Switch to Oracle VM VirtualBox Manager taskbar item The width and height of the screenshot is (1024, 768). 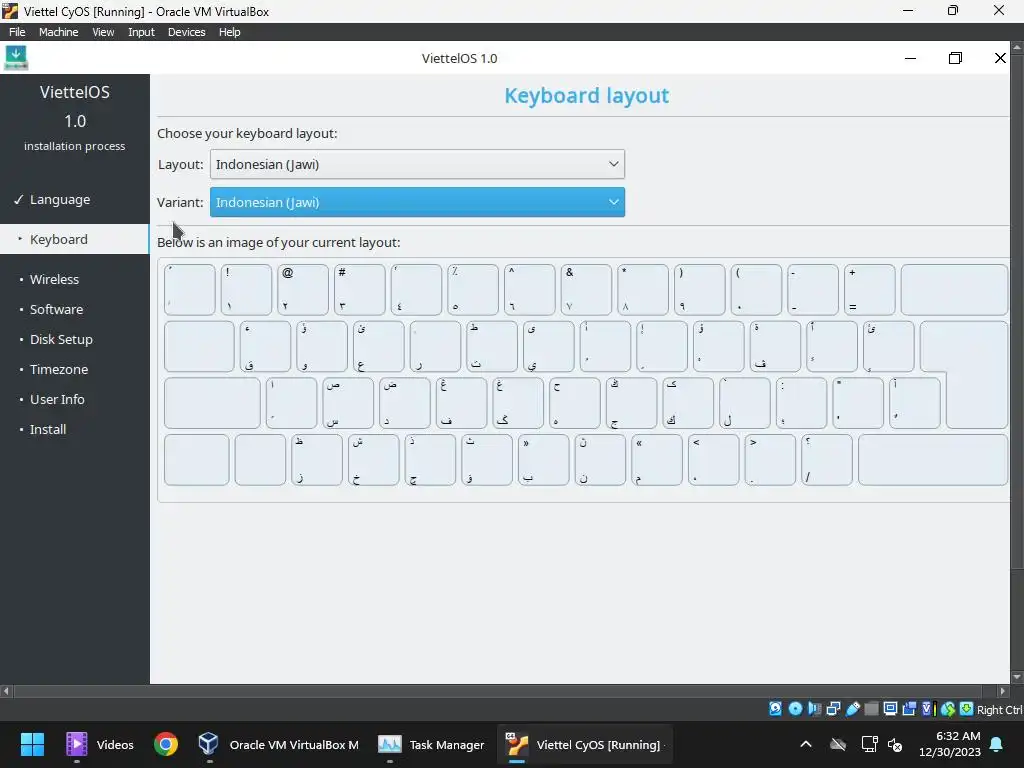279,744
